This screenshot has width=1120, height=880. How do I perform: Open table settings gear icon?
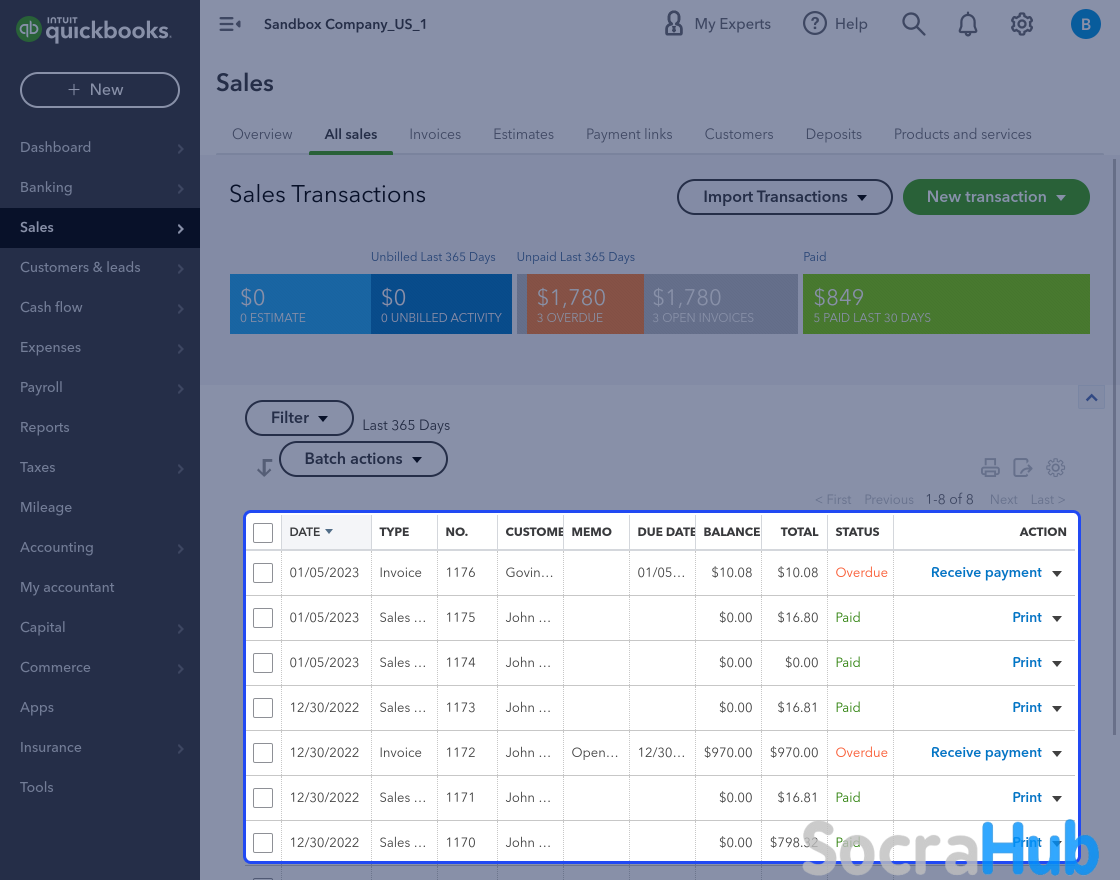pyautogui.click(x=1055, y=467)
